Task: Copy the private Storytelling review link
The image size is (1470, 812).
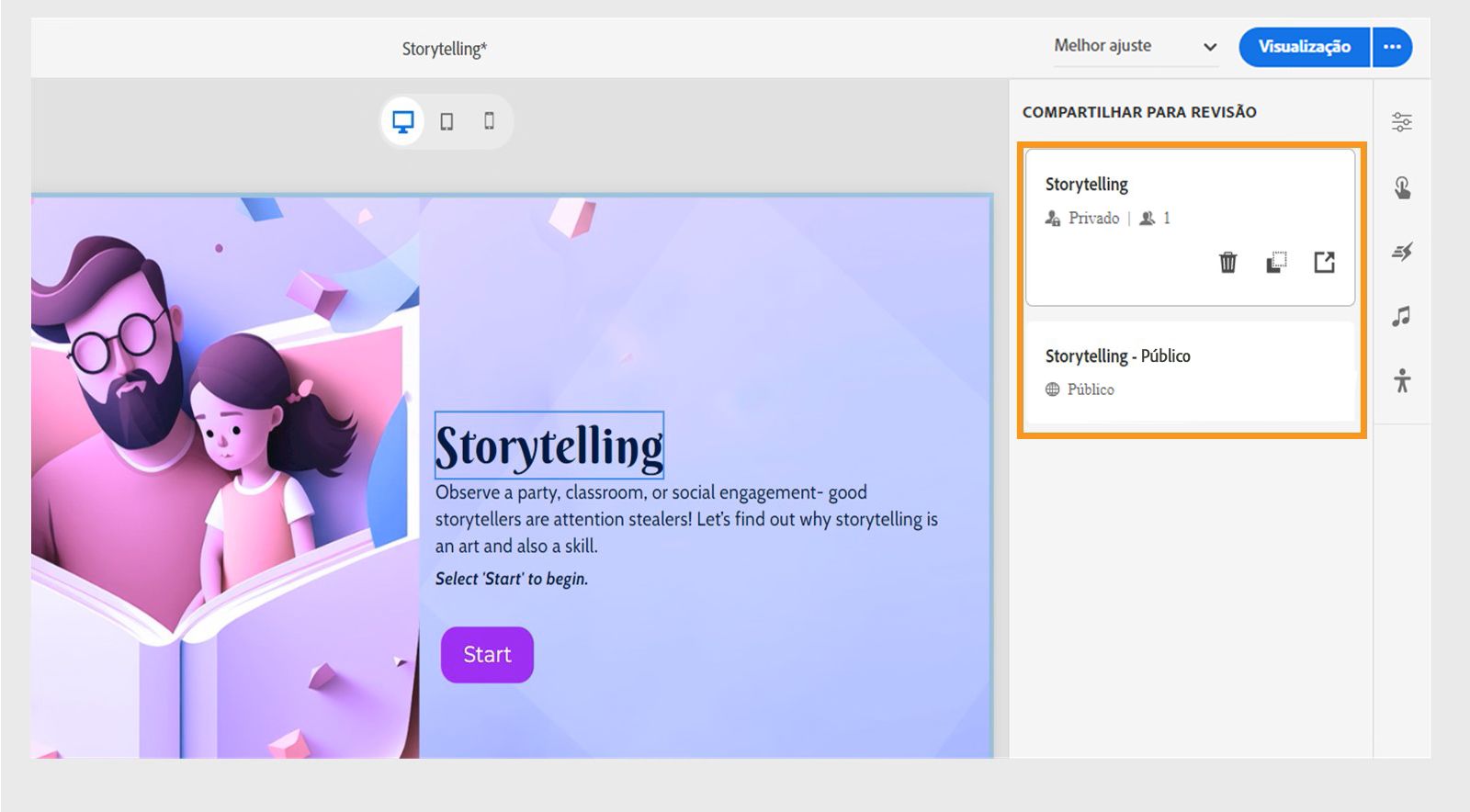Action: [x=1276, y=263]
